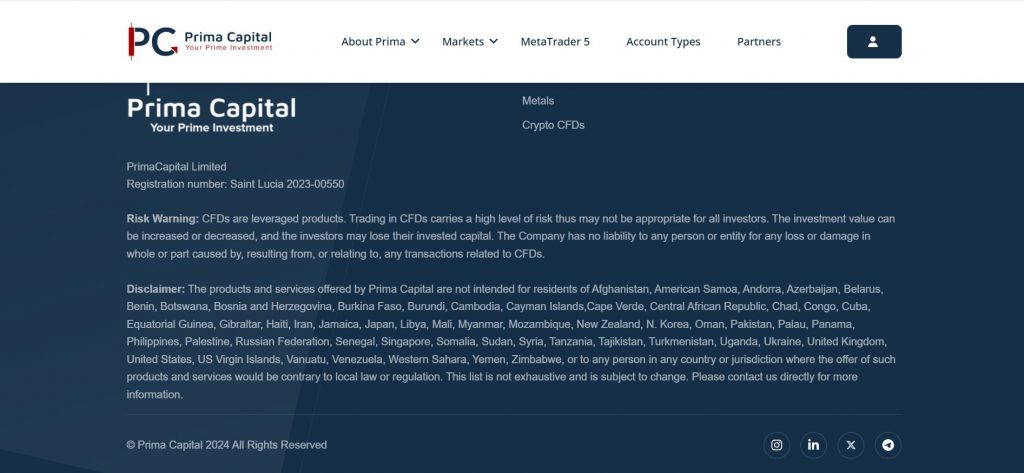The height and width of the screenshot is (473, 1024).
Task: Click the copyright Prima Capital 2024 text
Action: [x=226, y=445]
